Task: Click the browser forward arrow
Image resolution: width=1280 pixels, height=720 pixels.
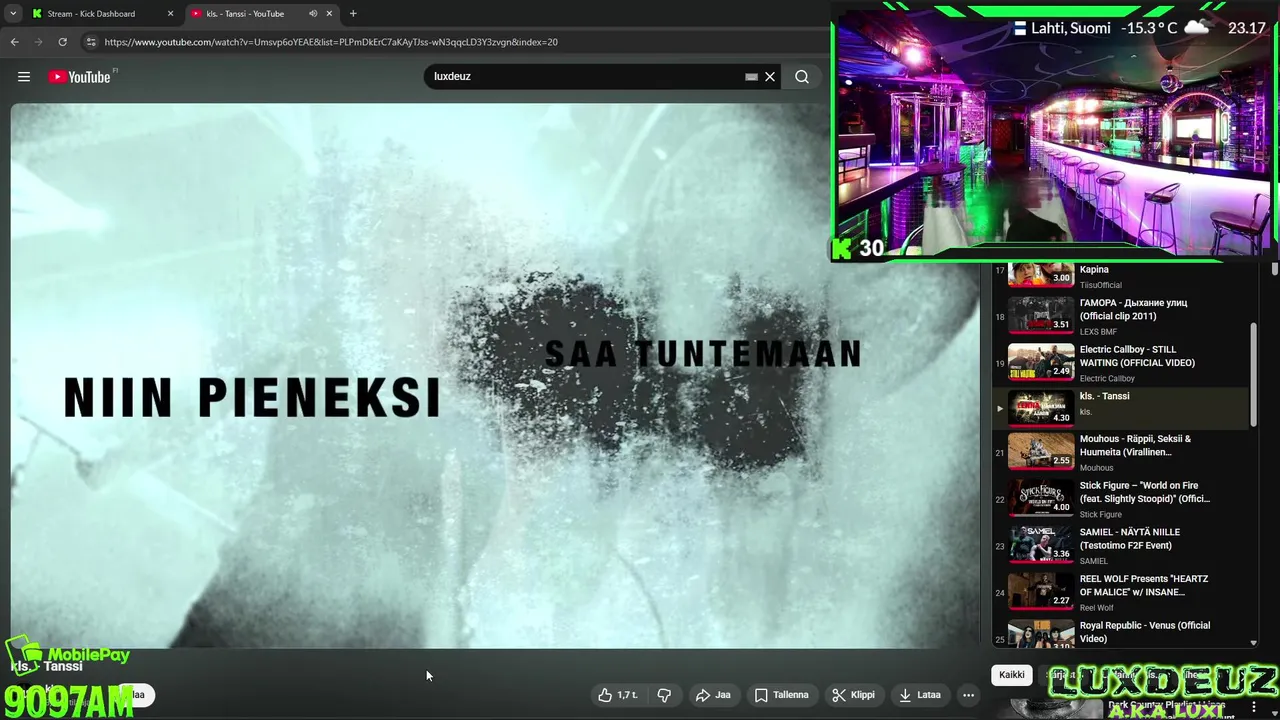Action: coord(38,42)
